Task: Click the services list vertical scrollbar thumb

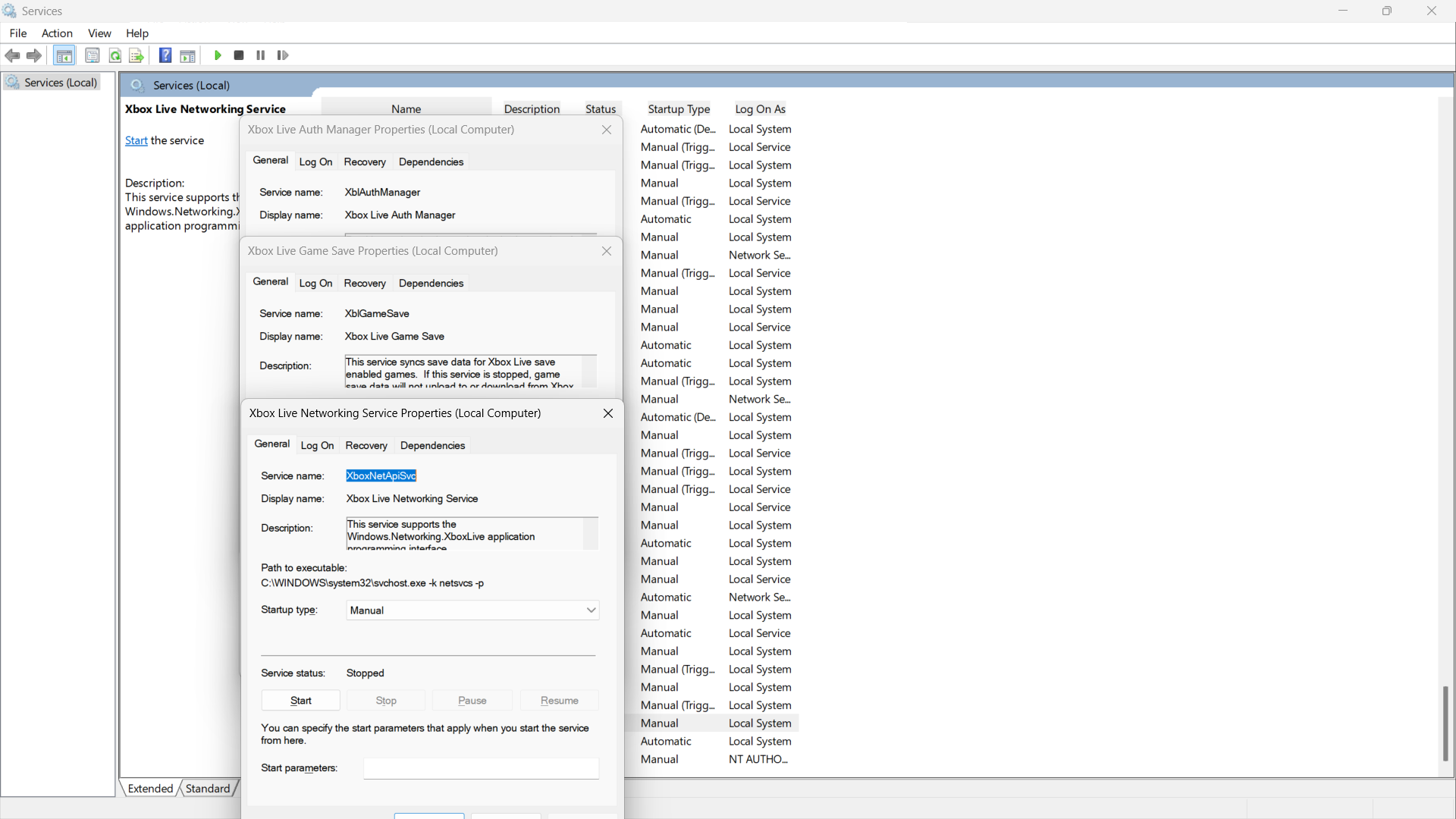Action: pos(1445,723)
